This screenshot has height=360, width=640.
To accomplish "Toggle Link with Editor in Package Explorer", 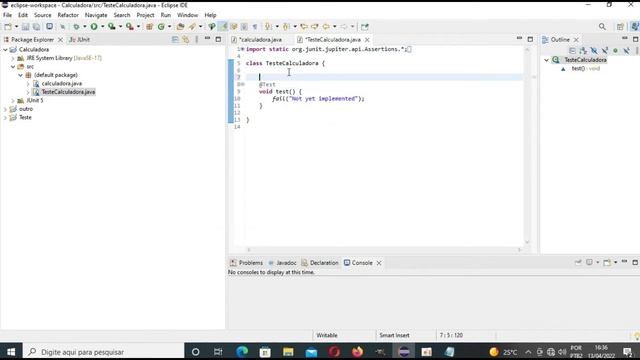I will (x=186, y=39).
